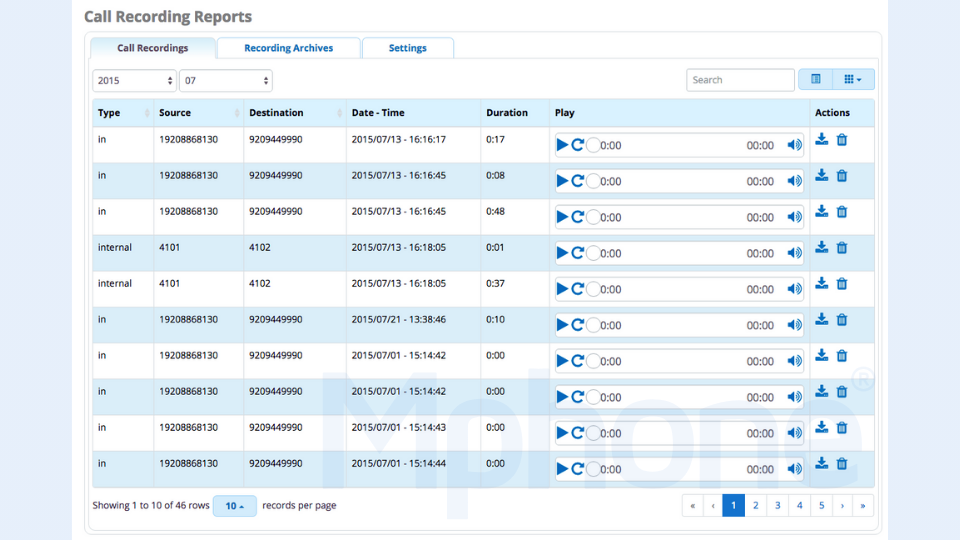
Task: Download the 16:16:17 recording
Action: (x=822, y=140)
